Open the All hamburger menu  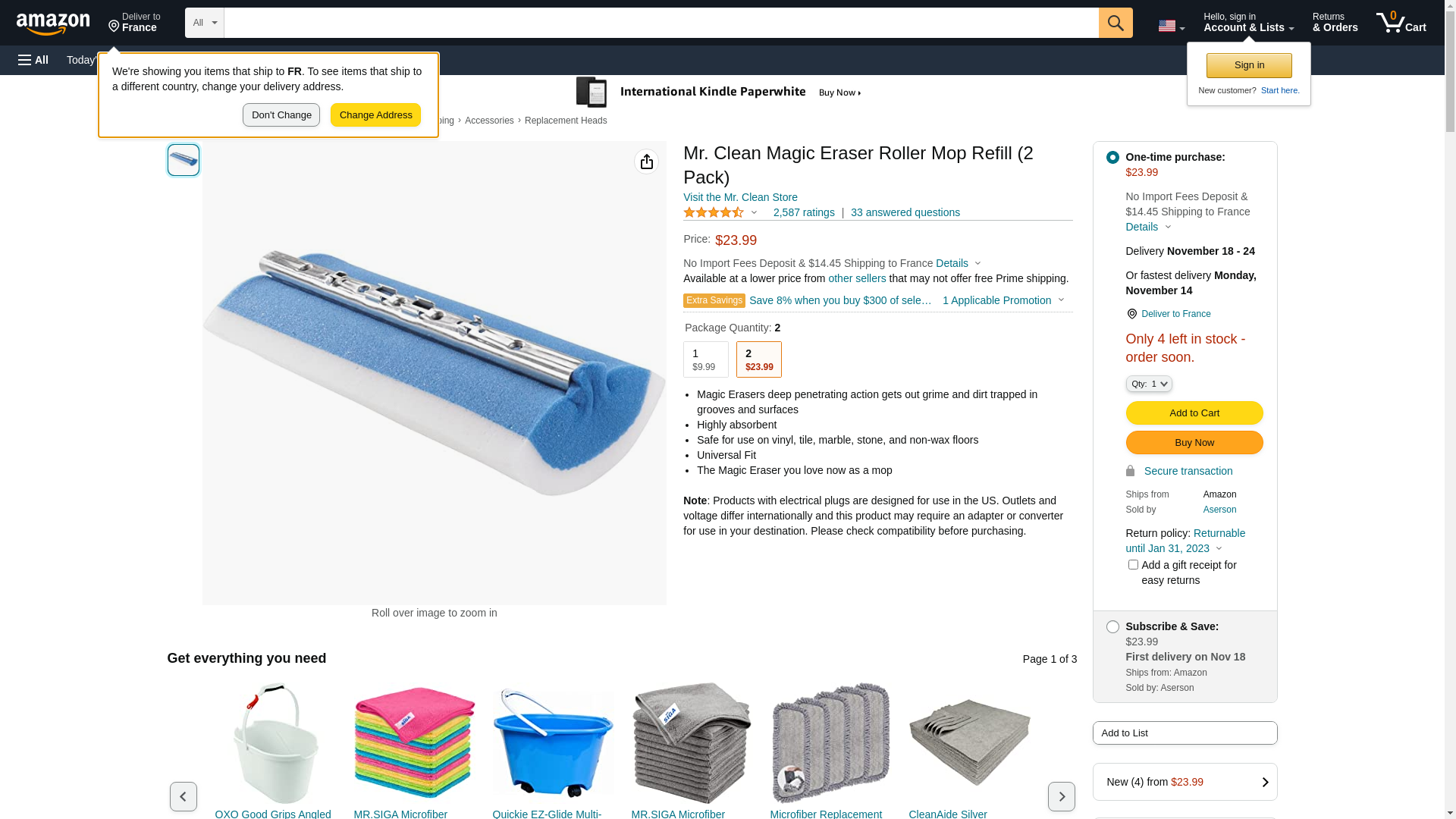pos(33,60)
